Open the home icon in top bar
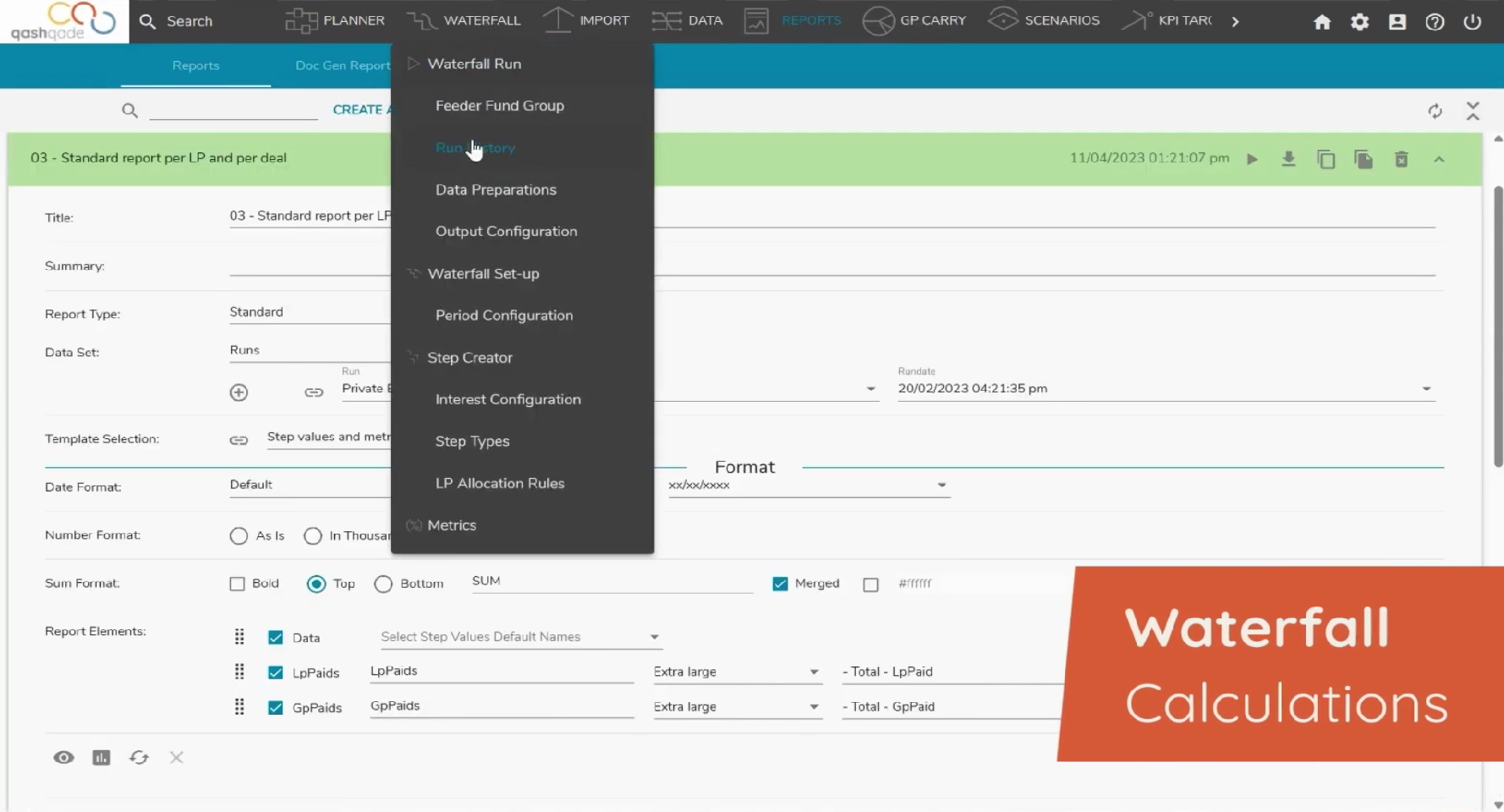 [1322, 22]
